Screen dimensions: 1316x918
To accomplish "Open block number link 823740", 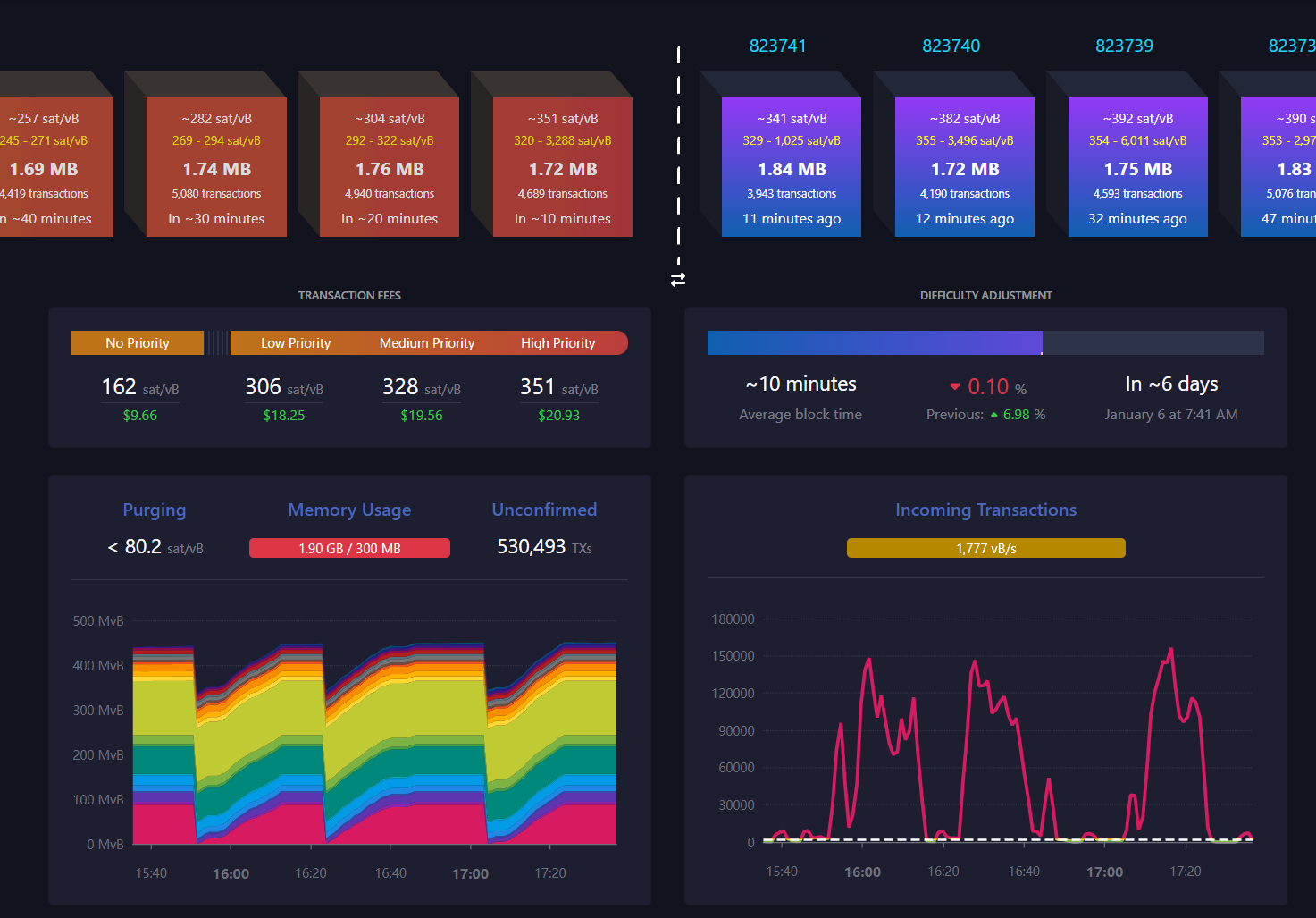I will pos(951,46).
